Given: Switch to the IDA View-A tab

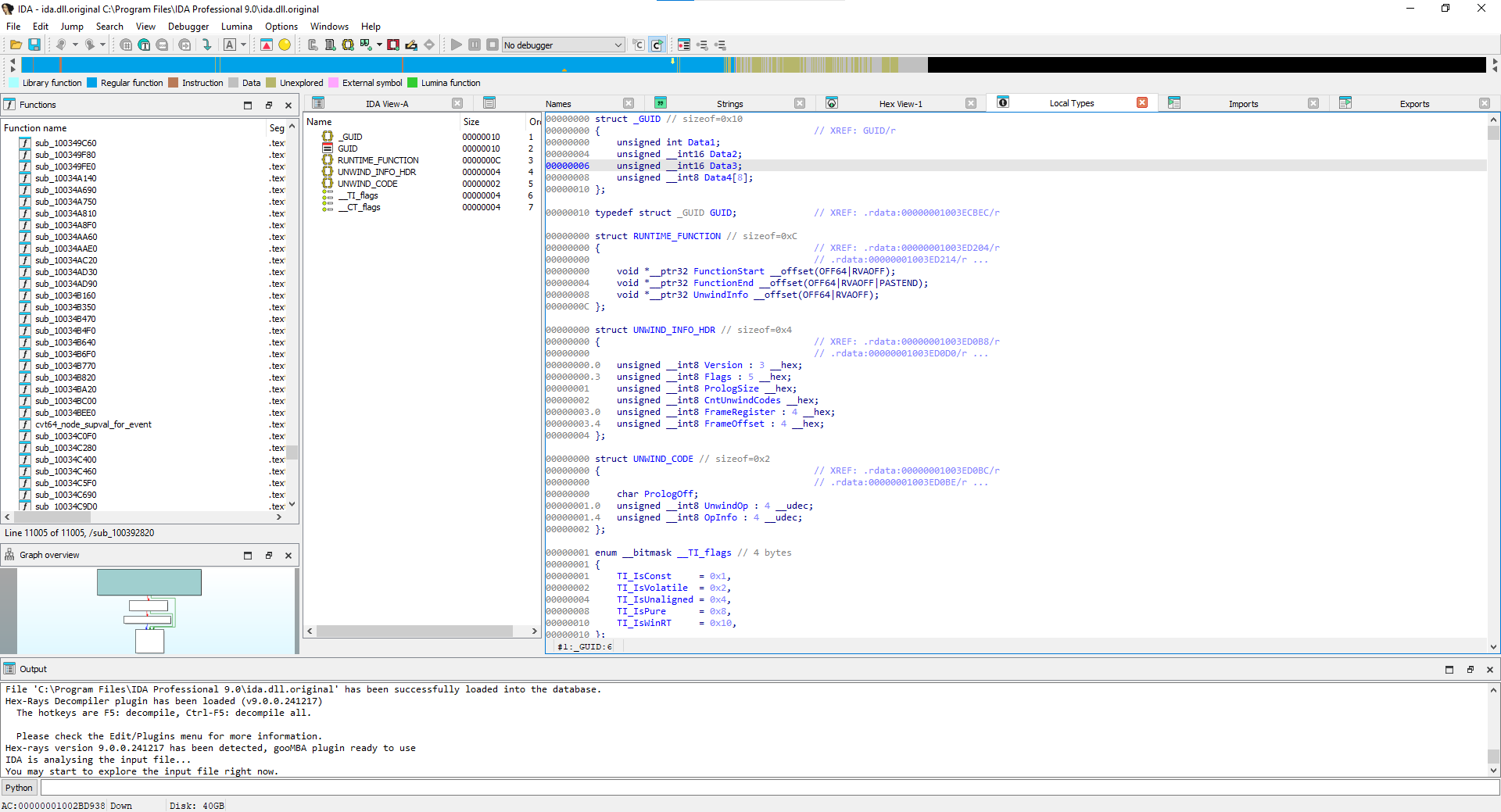Looking at the screenshot, I should point(387,104).
